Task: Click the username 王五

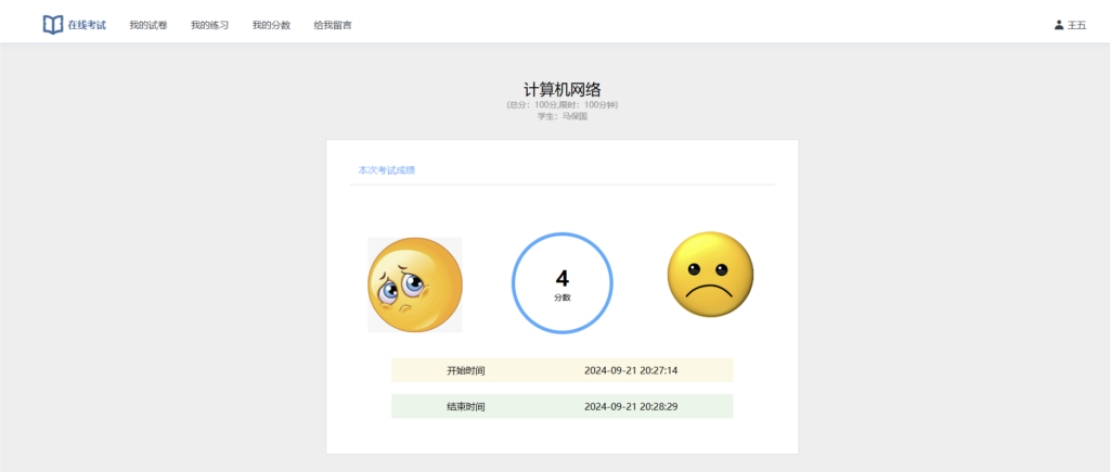Action: point(1077,25)
